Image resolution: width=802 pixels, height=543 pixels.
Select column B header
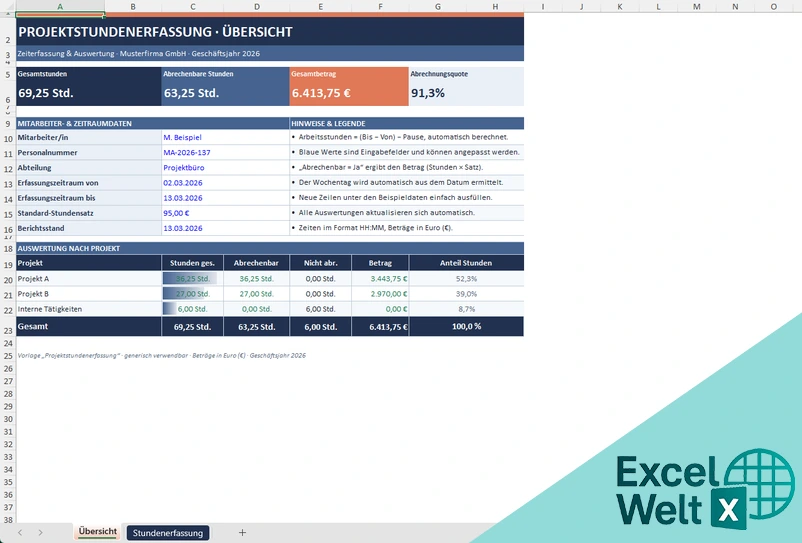[133, 7]
